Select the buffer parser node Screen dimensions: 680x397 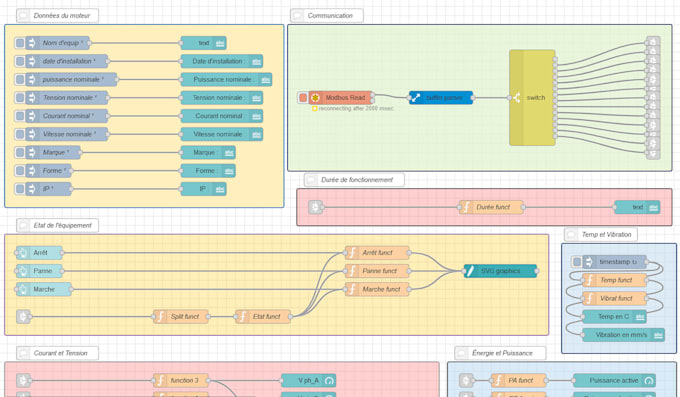pos(441,98)
